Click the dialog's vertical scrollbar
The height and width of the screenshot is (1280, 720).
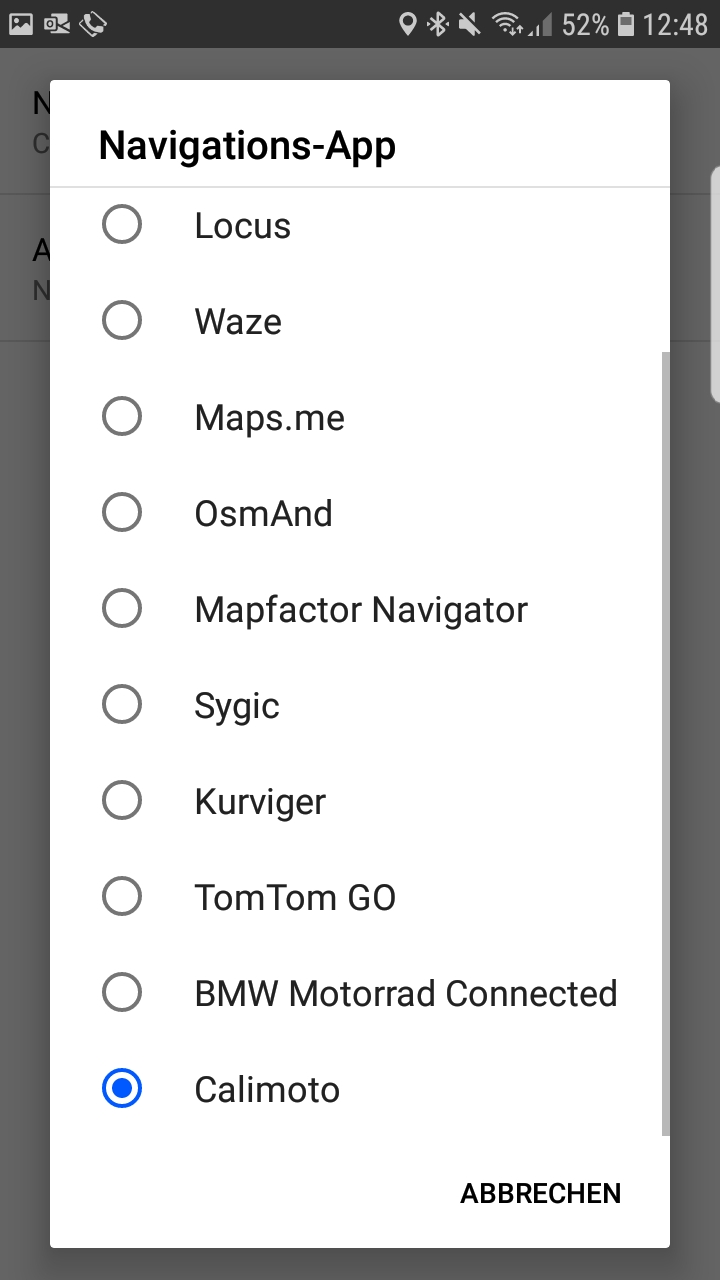point(666,743)
